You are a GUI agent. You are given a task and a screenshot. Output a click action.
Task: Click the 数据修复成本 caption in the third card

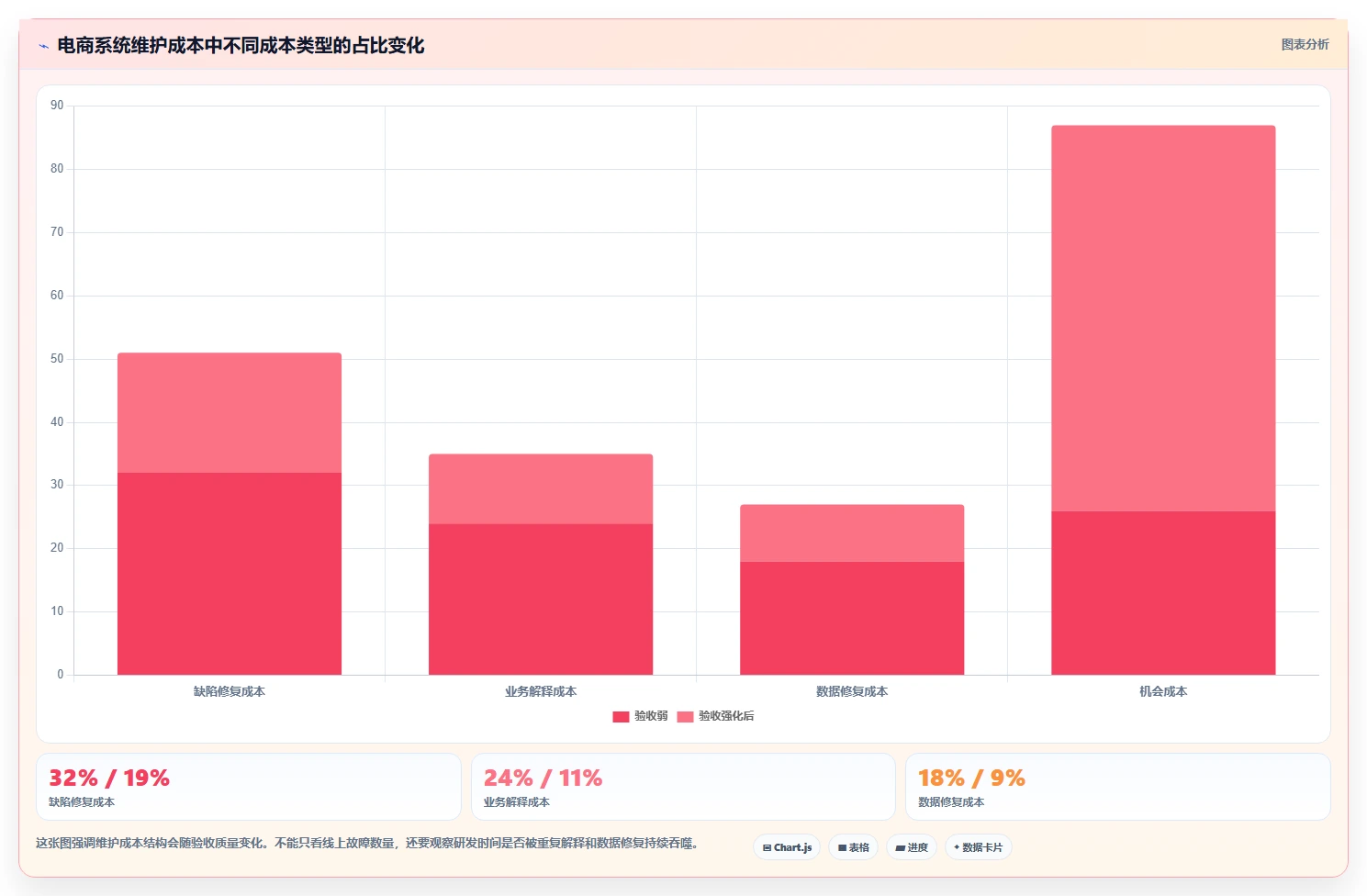click(x=951, y=802)
